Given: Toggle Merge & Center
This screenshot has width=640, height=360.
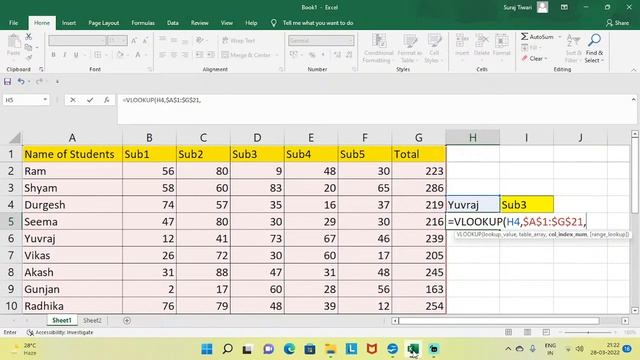Looking at the screenshot, I should coord(246,55).
